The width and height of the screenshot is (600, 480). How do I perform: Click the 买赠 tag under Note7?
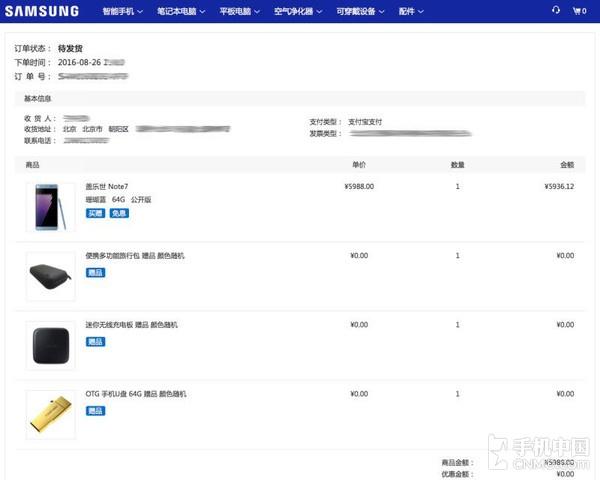click(x=95, y=213)
